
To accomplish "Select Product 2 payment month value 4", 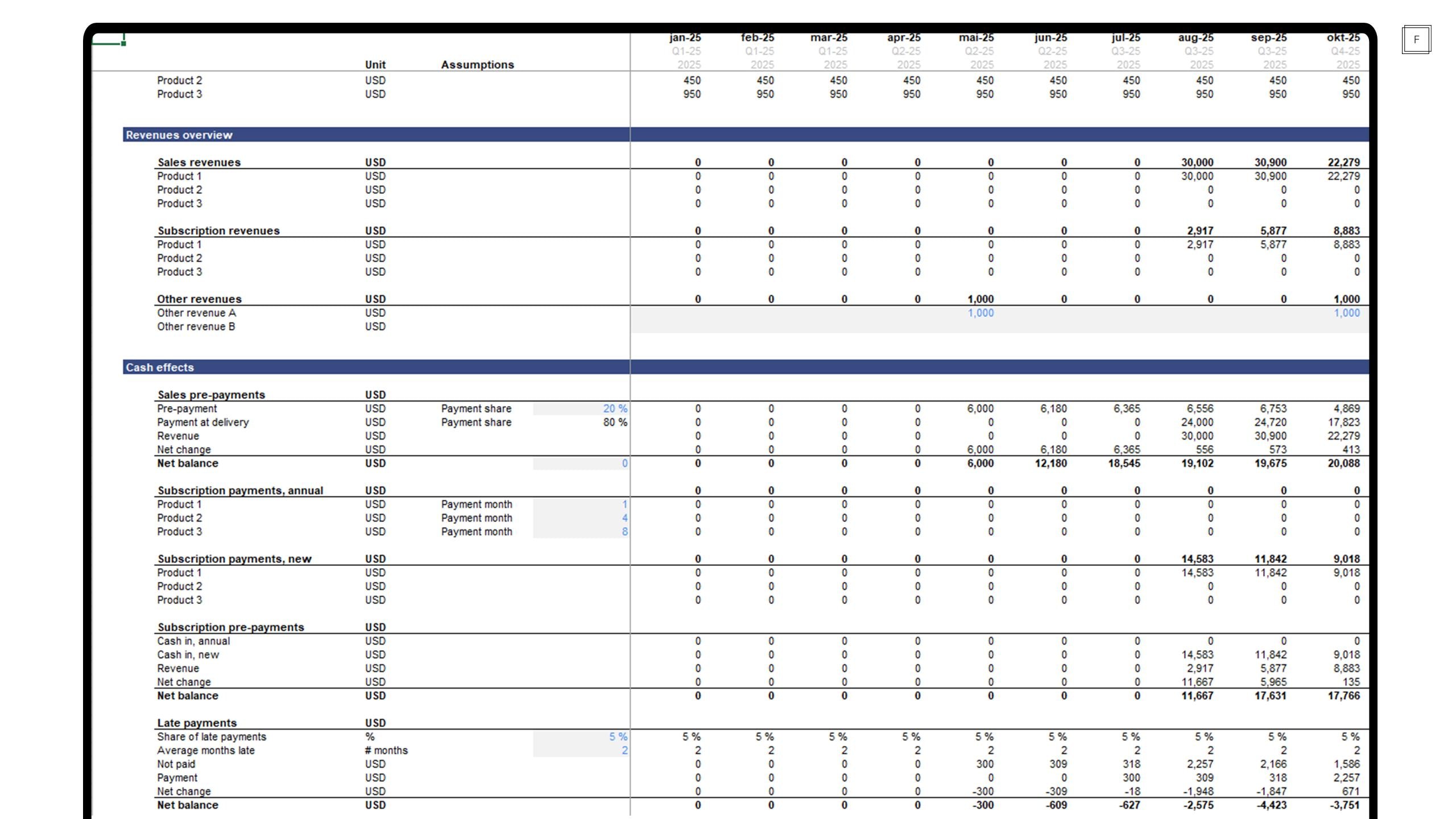I will (581, 518).
